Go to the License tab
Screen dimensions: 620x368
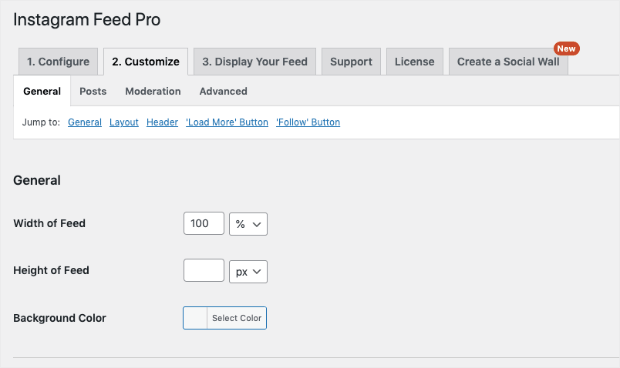point(414,62)
